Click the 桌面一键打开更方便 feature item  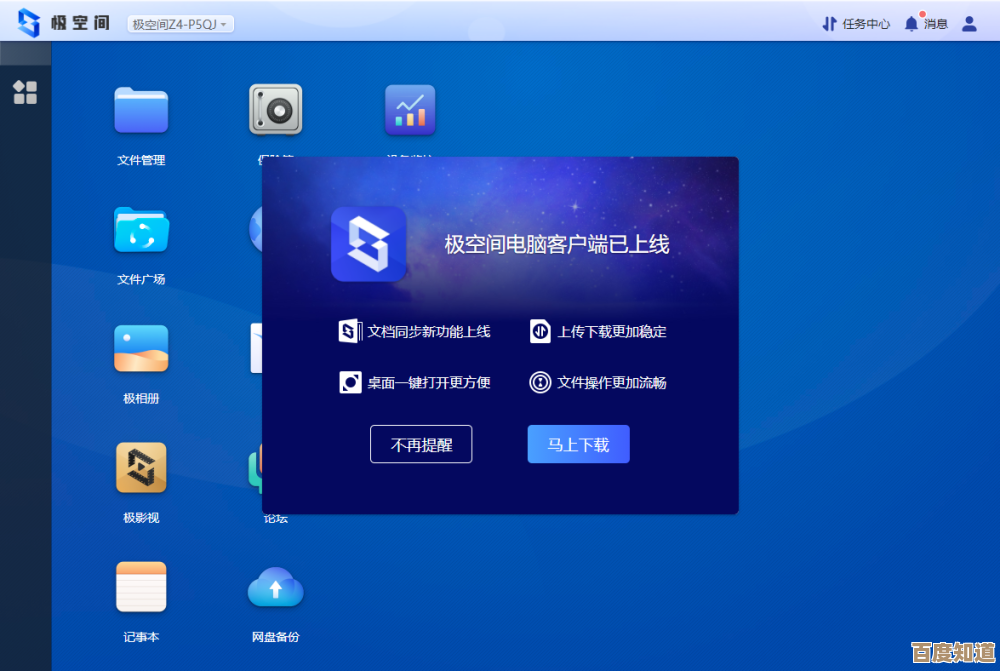(415, 382)
